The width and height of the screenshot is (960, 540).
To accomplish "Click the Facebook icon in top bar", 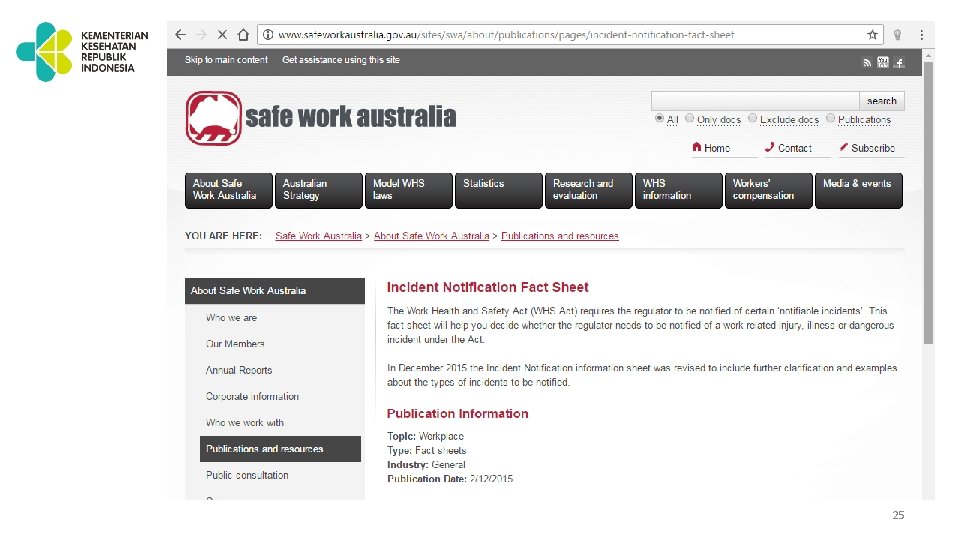I will tap(899, 62).
